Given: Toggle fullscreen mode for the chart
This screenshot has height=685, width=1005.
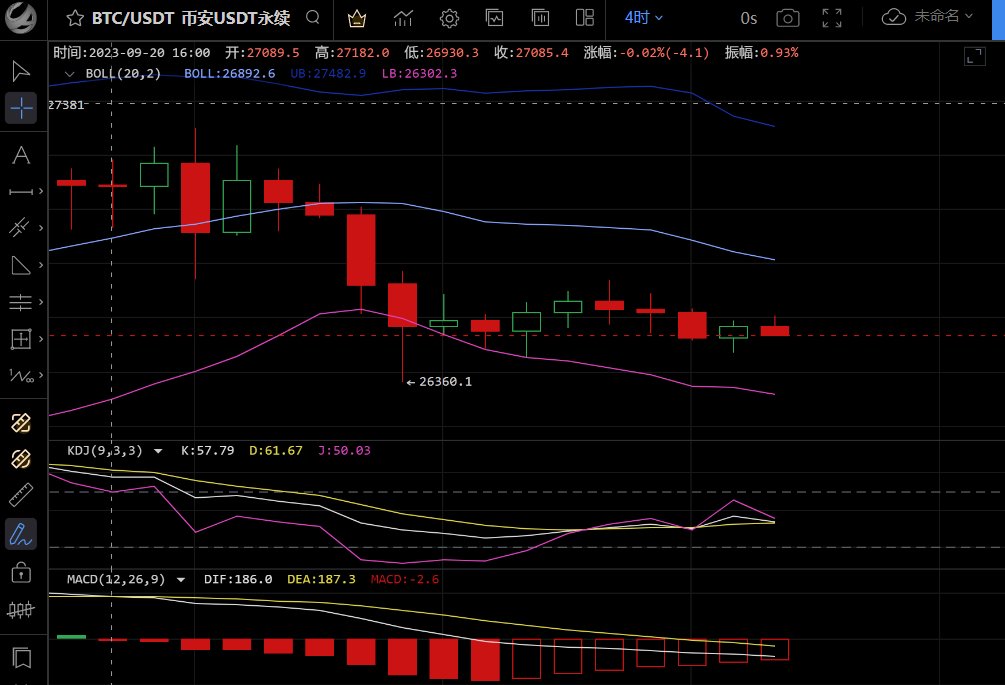Looking at the screenshot, I should point(832,18).
